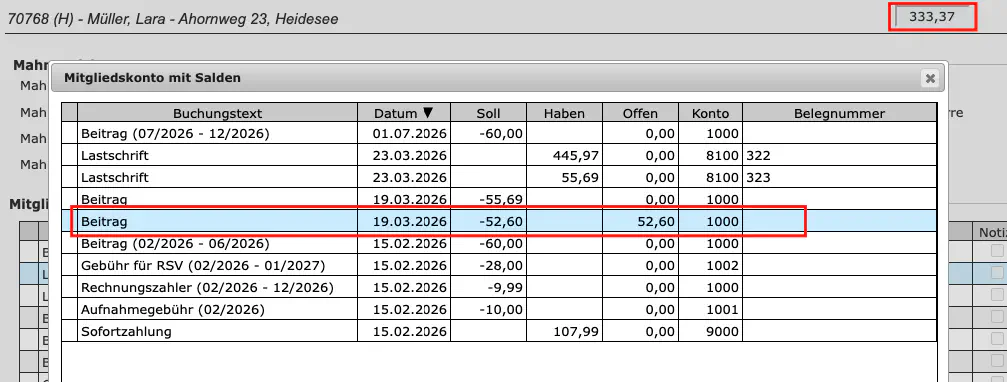
Task: Sort by the Konto column header
Action: pyautogui.click(x=710, y=114)
